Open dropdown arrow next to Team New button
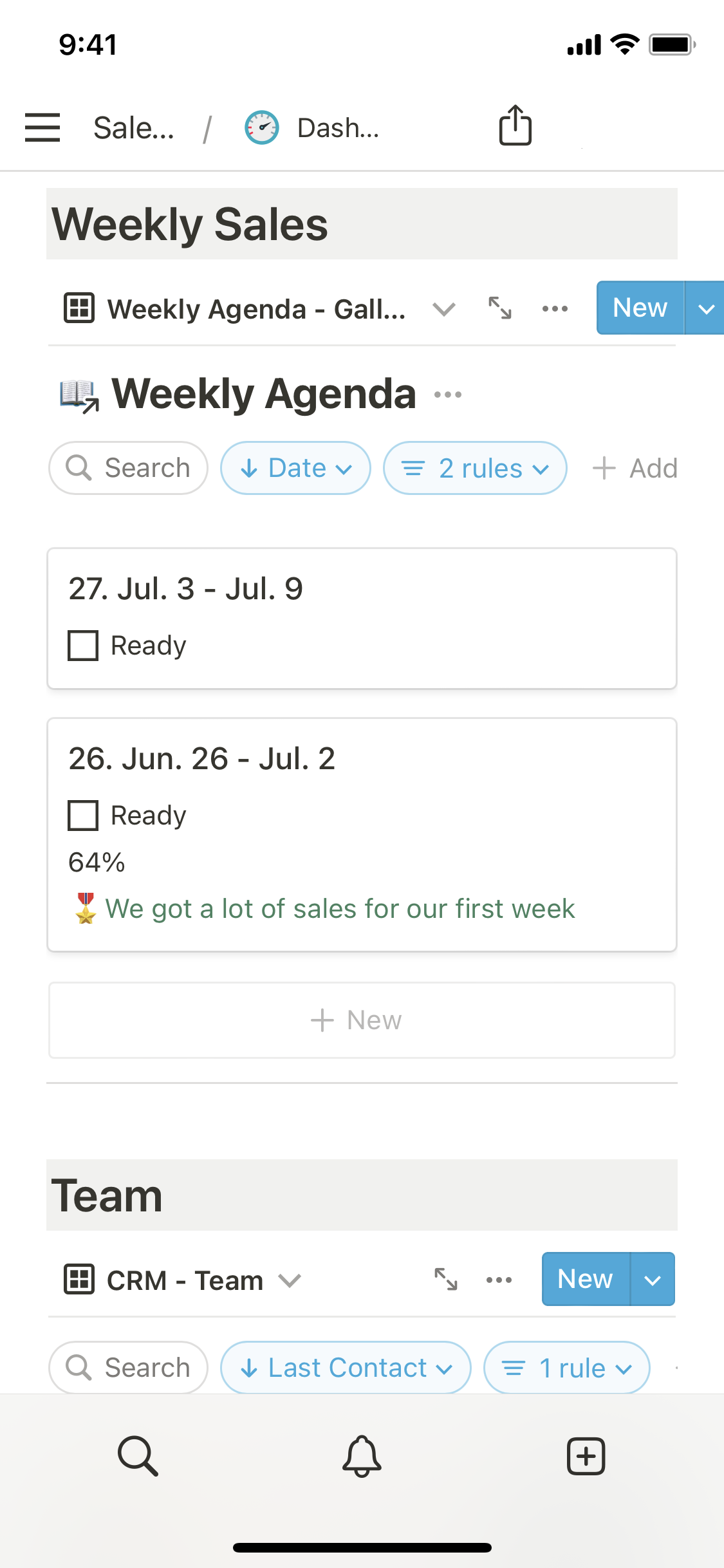 point(653,1280)
